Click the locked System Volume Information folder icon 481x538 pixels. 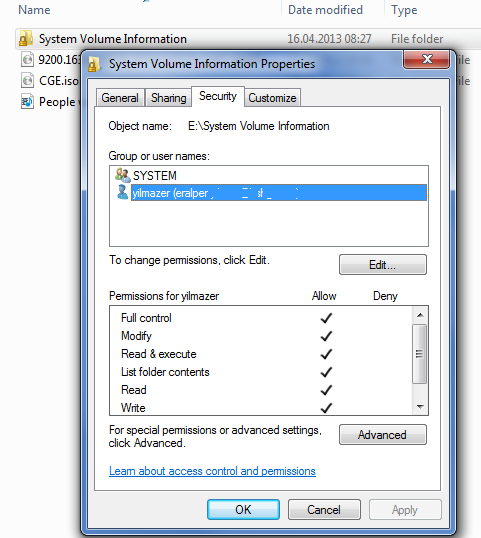coord(26,38)
